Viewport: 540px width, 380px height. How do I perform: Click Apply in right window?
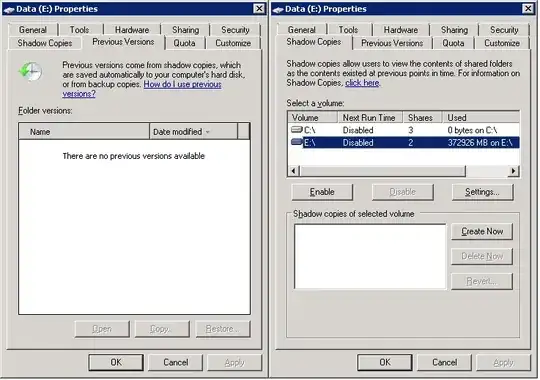pos(503,362)
